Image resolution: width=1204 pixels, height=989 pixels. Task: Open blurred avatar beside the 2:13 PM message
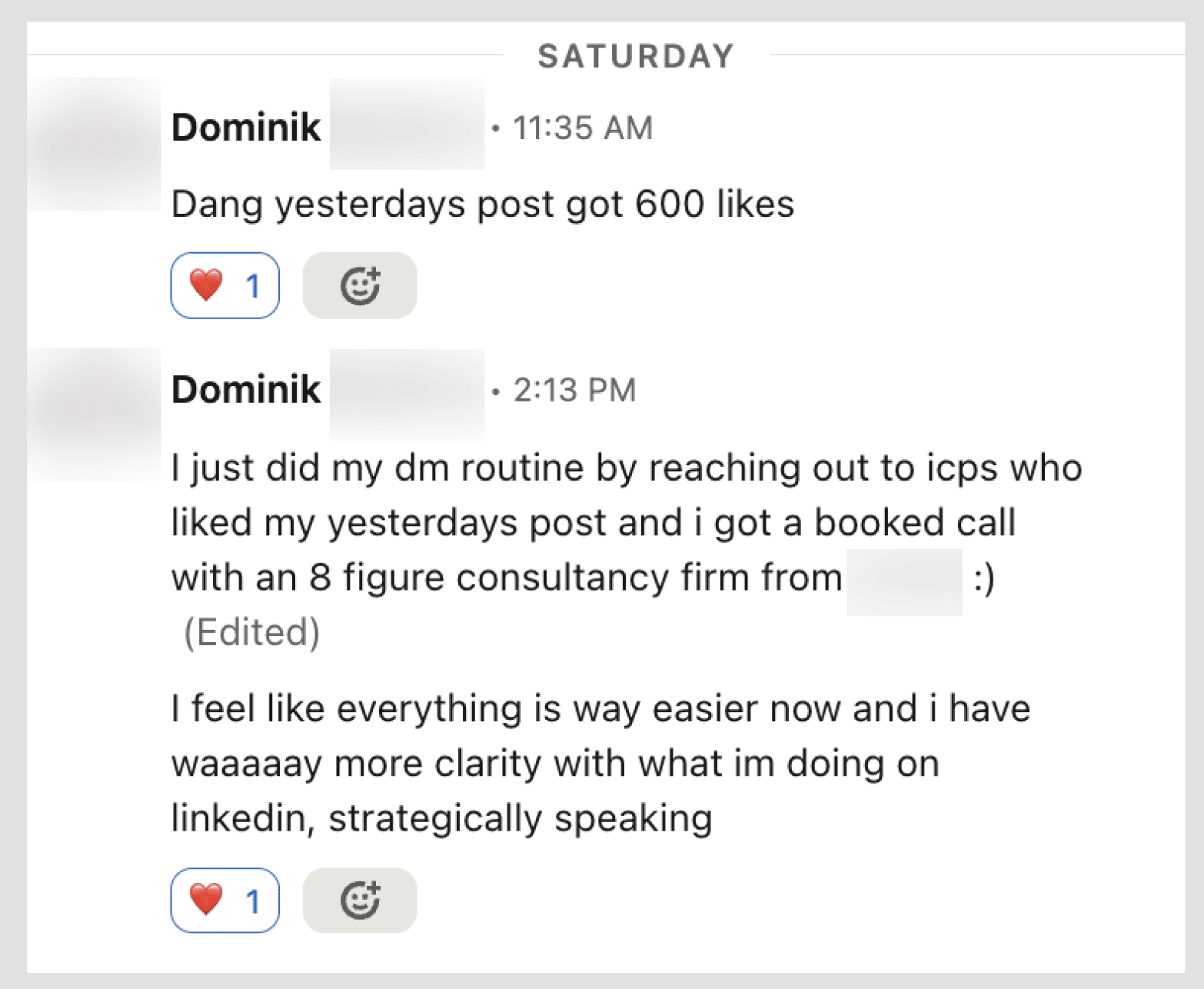(x=94, y=415)
